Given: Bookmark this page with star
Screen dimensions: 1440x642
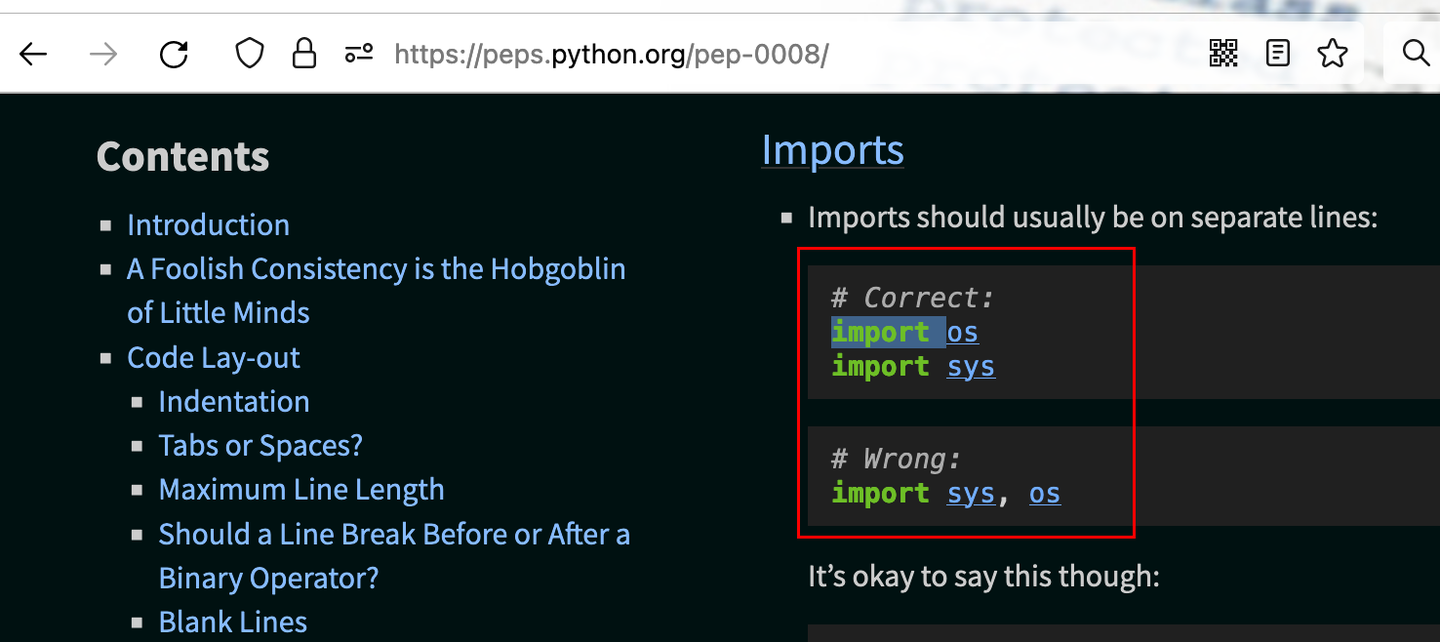Looking at the screenshot, I should click(1332, 54).
